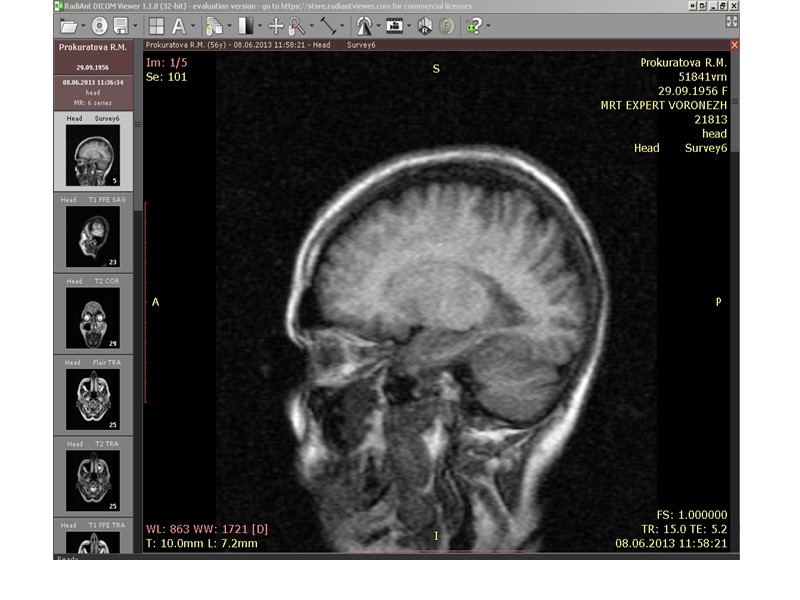Pick the length measurement tool
Viewport: 800px width, 600px height.
click(328, 26)
